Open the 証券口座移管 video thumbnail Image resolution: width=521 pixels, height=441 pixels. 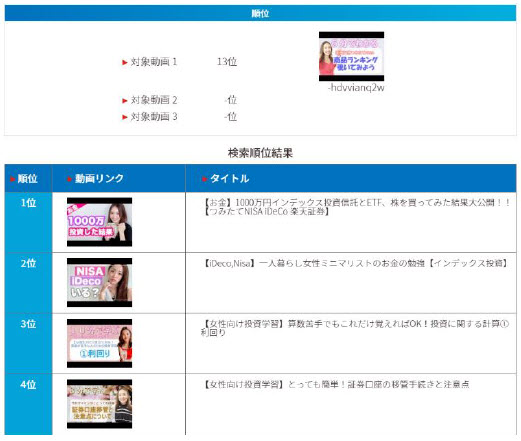pos(99,404)
